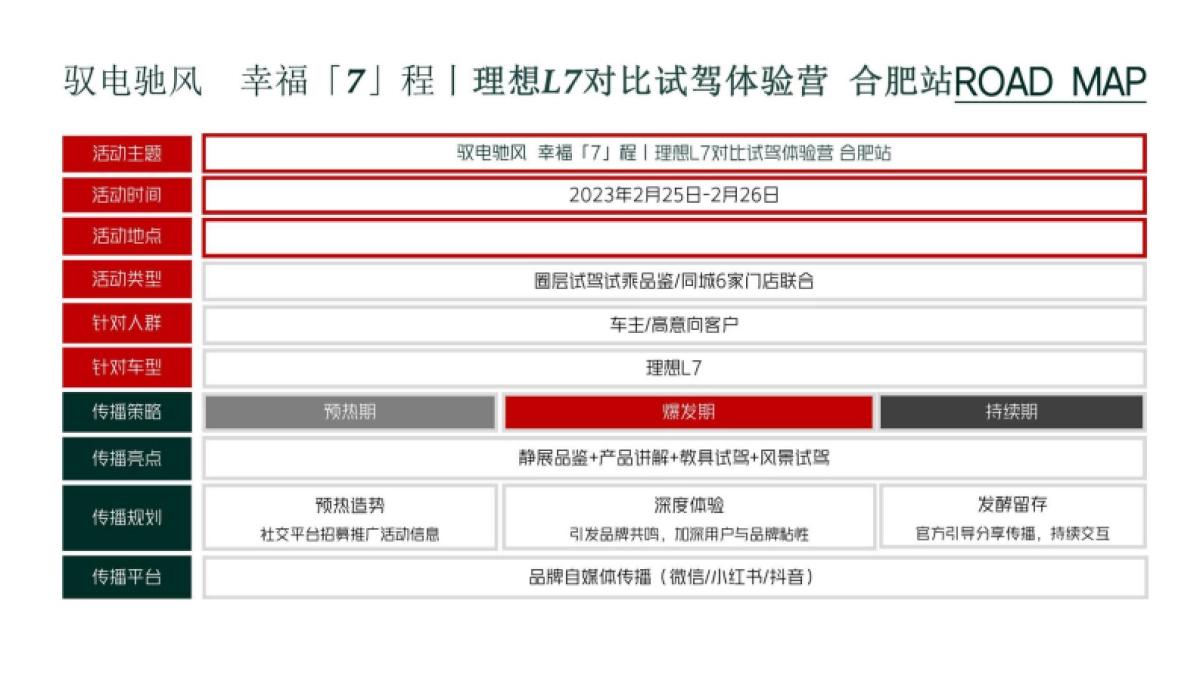Select the 活动时间 row label
The height and width of the screenshot is (675, 1200).
(127, 196)
